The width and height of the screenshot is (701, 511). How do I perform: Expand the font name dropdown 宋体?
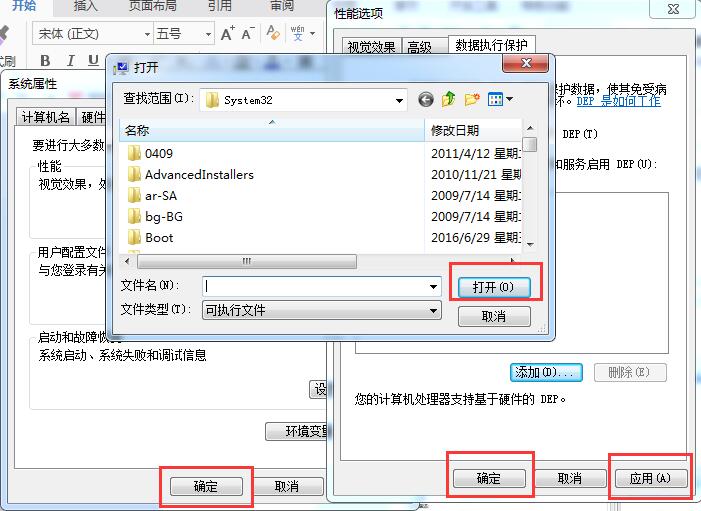147,34
